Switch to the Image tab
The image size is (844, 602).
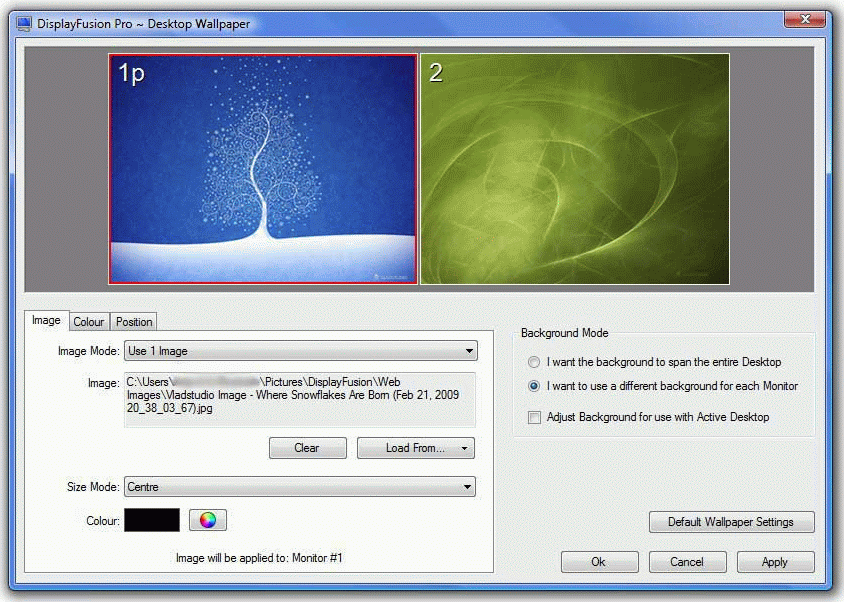point(46,320)
